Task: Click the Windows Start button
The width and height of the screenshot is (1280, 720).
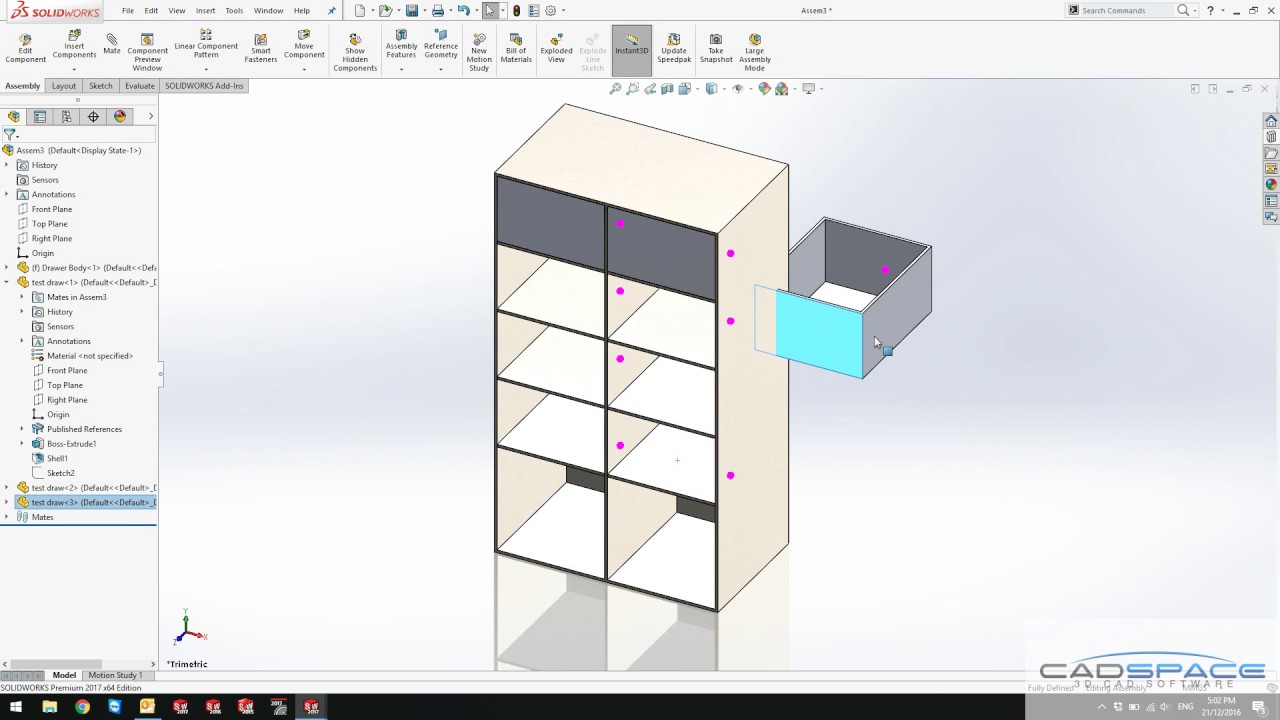Action: click(x=16, y=707)
